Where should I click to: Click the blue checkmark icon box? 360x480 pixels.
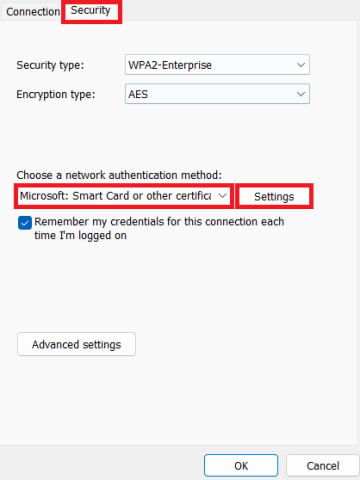coord(25,223)
